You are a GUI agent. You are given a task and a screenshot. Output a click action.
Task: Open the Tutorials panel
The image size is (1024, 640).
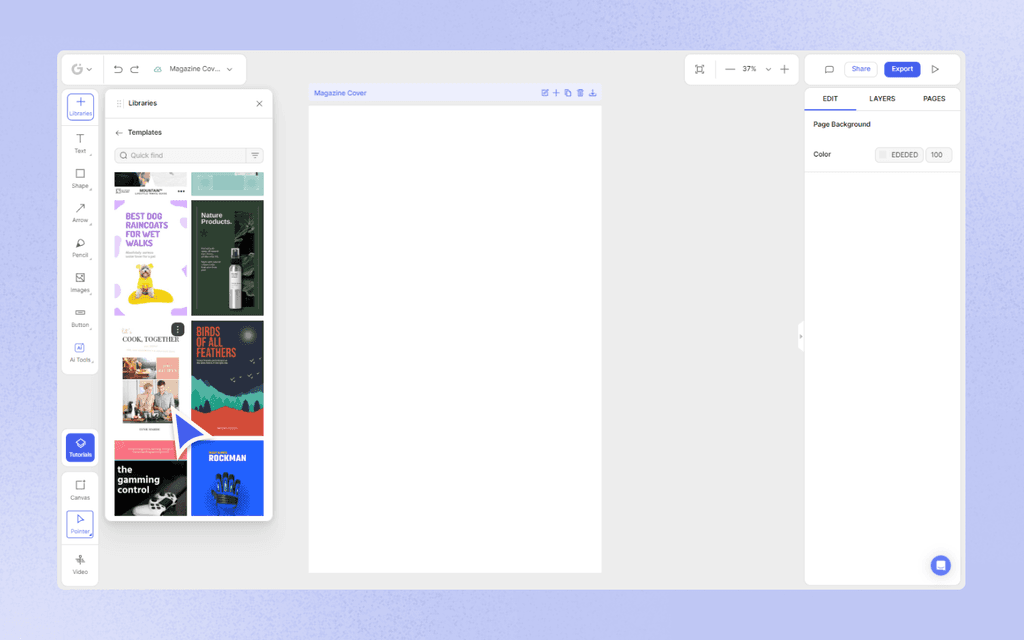click(x=80, y=447)
